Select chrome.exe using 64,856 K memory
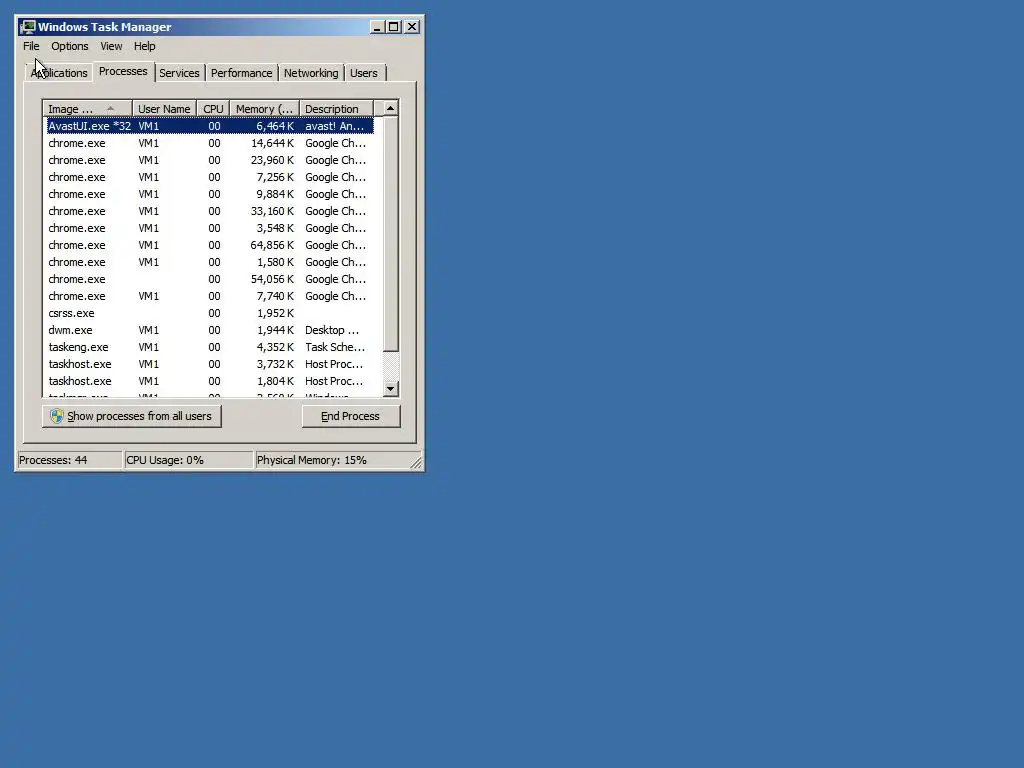1024x768 pixels. tap(210, 245)
